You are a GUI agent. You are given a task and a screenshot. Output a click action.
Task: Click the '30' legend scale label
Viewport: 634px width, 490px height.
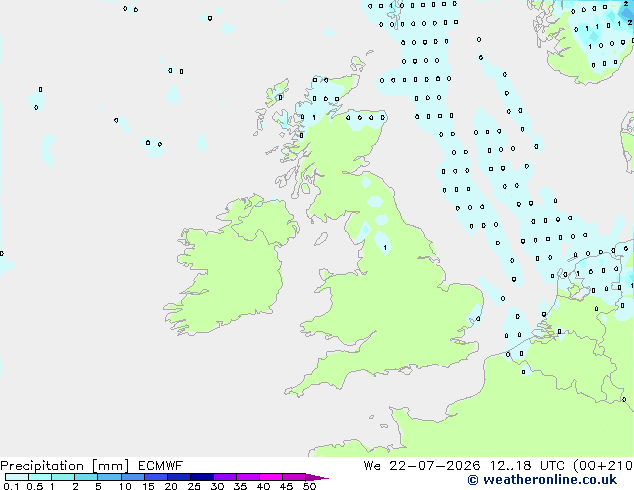(217, 486)
